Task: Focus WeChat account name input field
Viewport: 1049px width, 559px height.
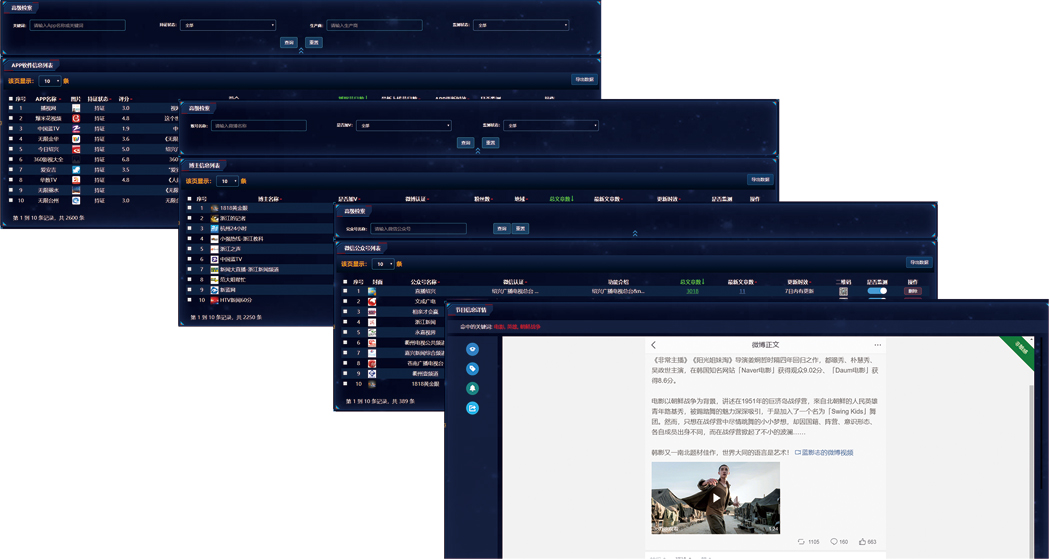Action: [419, 229]
